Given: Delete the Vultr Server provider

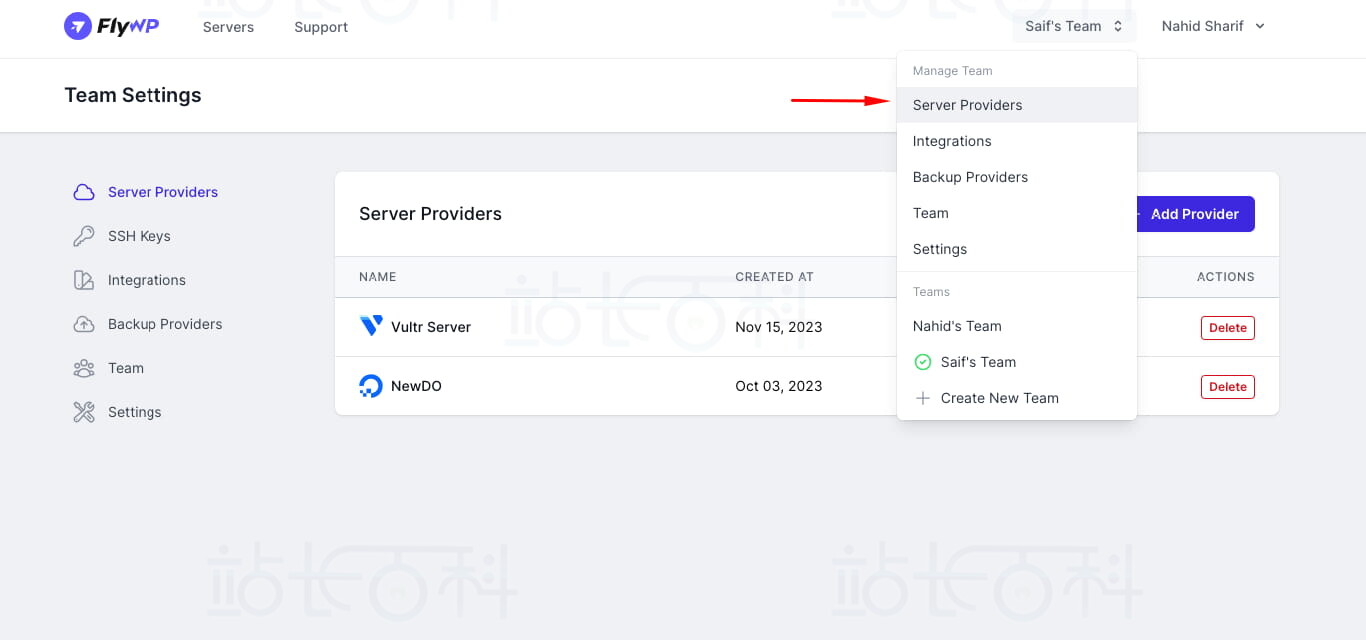Looking at the screenshot, I should pos(1227,328).
